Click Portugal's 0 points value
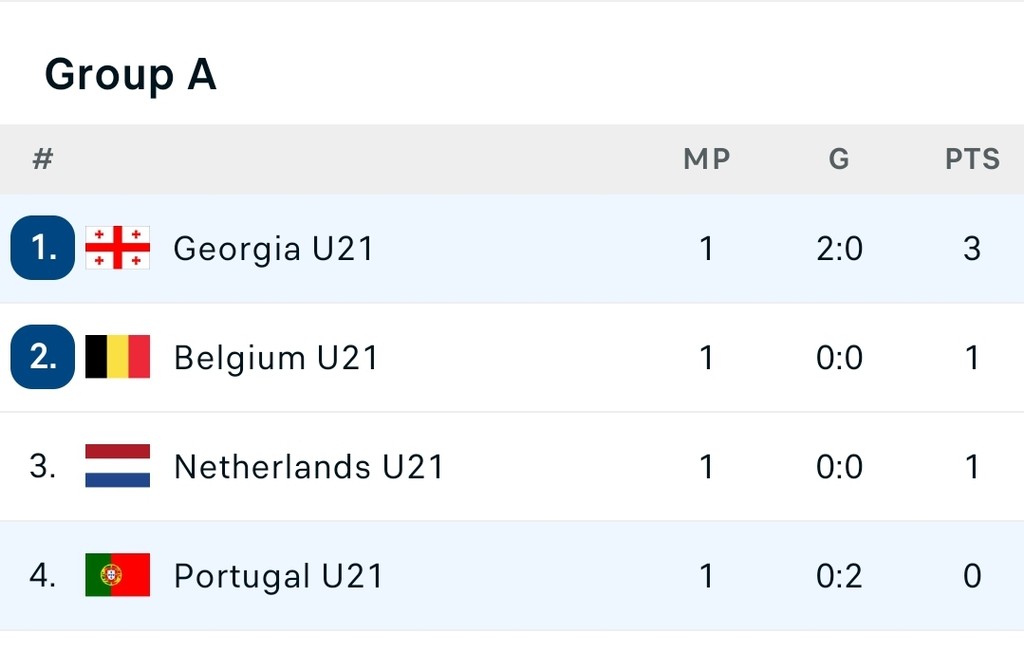Image resolution: width=1024 pixels, height=661 pixels. pyautogui.click(x=972, y=576)
